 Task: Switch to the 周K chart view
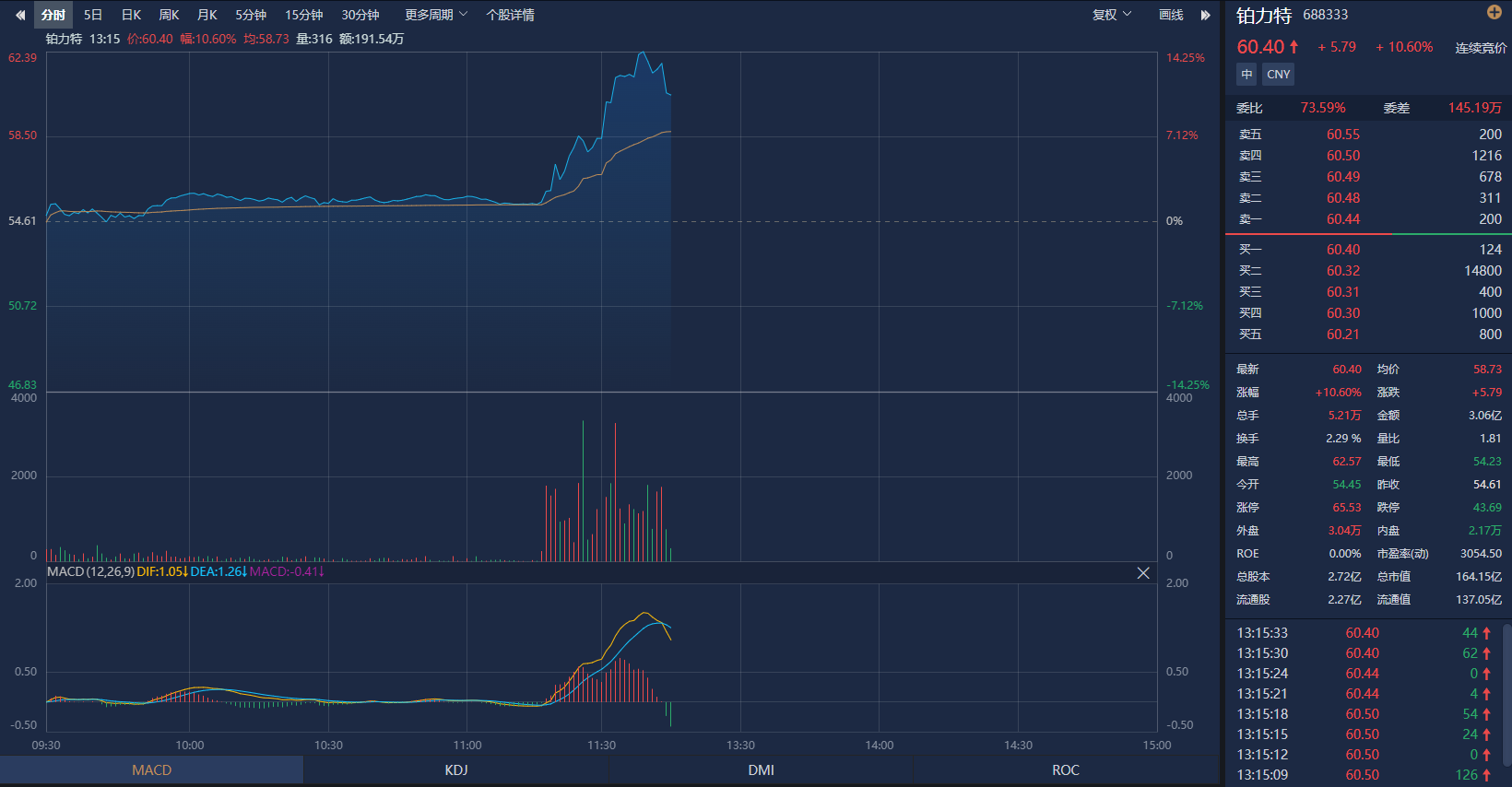169,15
